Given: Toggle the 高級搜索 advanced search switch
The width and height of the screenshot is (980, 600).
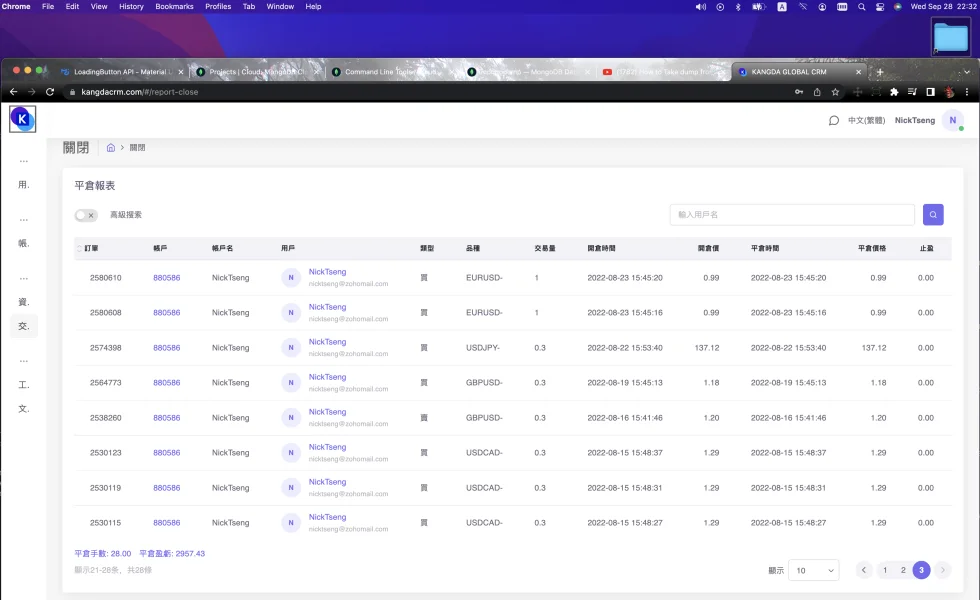Looking at the screenshot, I should [86, 215].
